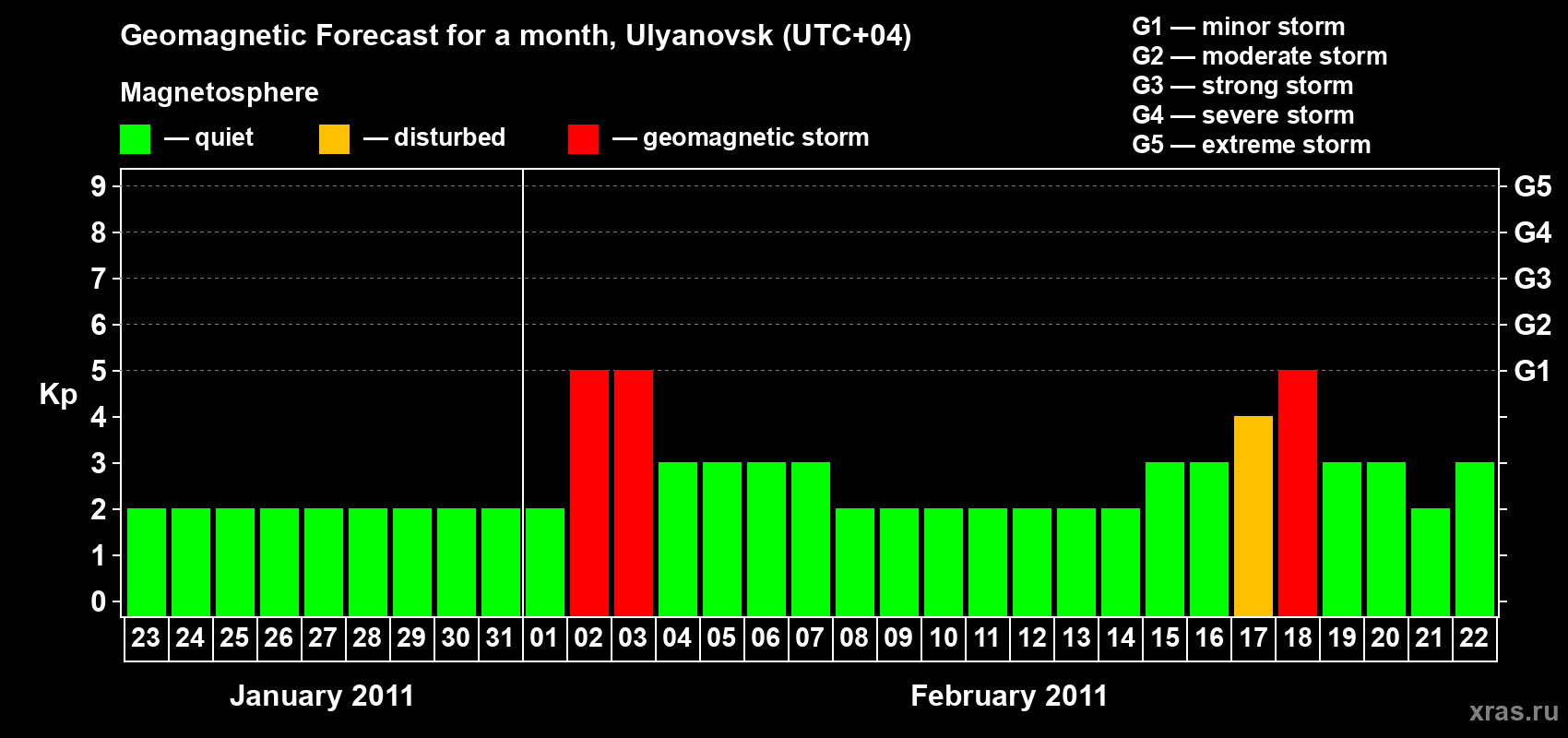
Task: Click date label 23 on the axis
Action: pyautogui.click(x=146, y=637)
